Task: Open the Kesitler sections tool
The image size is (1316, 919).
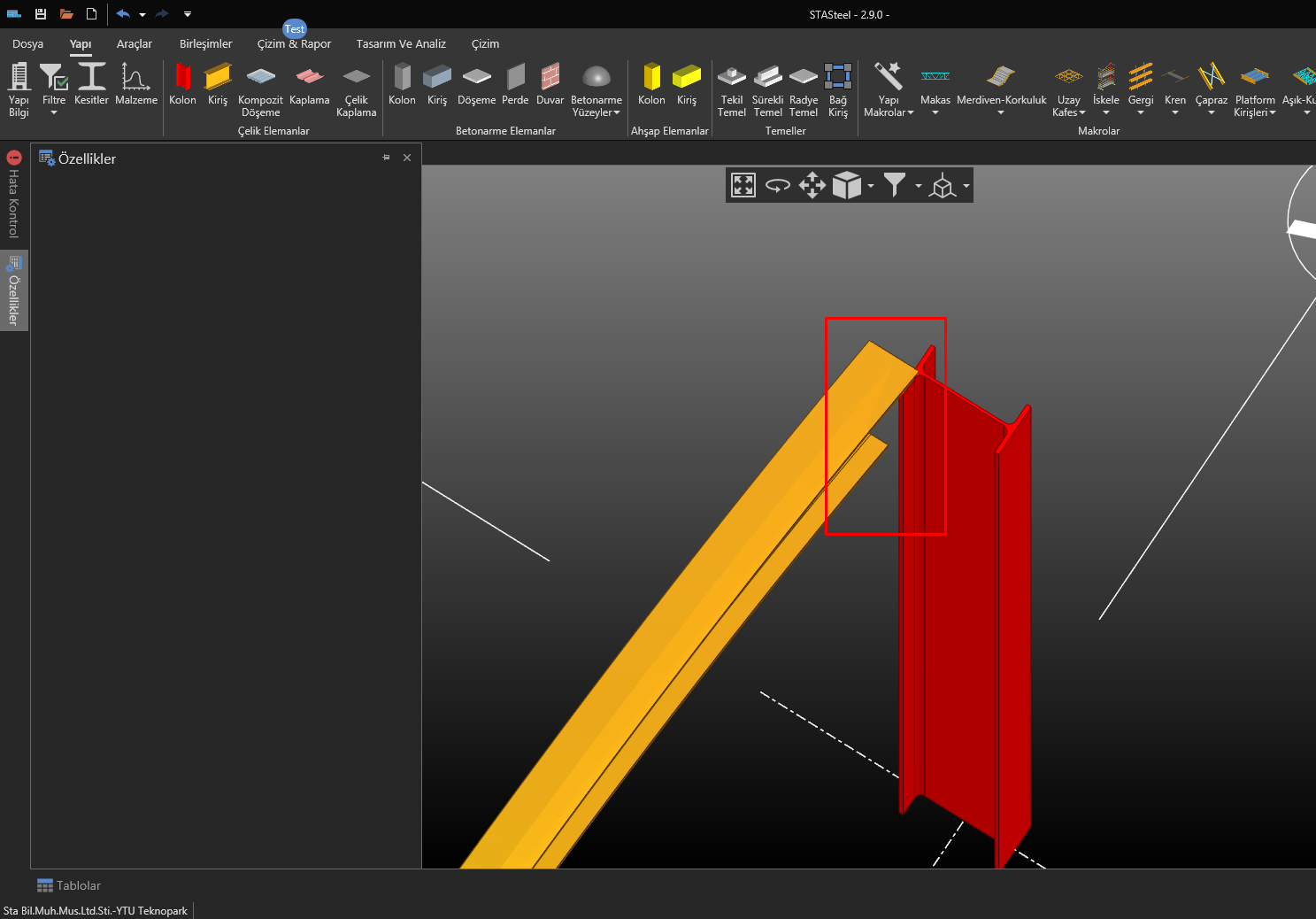Action: [x=91, y=85]
